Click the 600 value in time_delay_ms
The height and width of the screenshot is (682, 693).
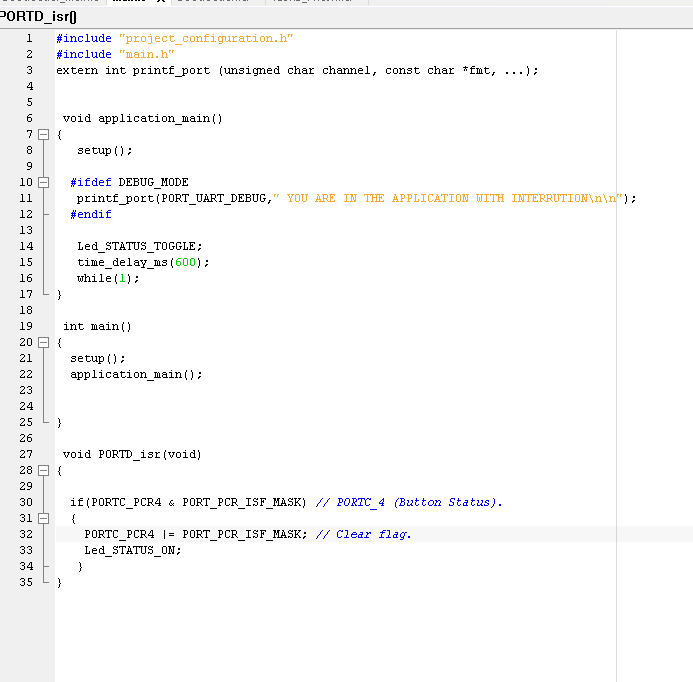(185, 262)
